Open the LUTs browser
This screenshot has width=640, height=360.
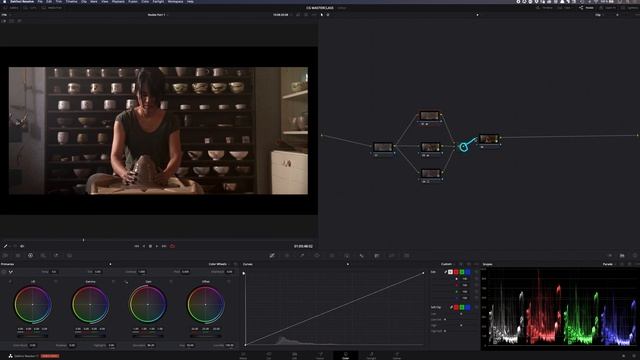30,8
